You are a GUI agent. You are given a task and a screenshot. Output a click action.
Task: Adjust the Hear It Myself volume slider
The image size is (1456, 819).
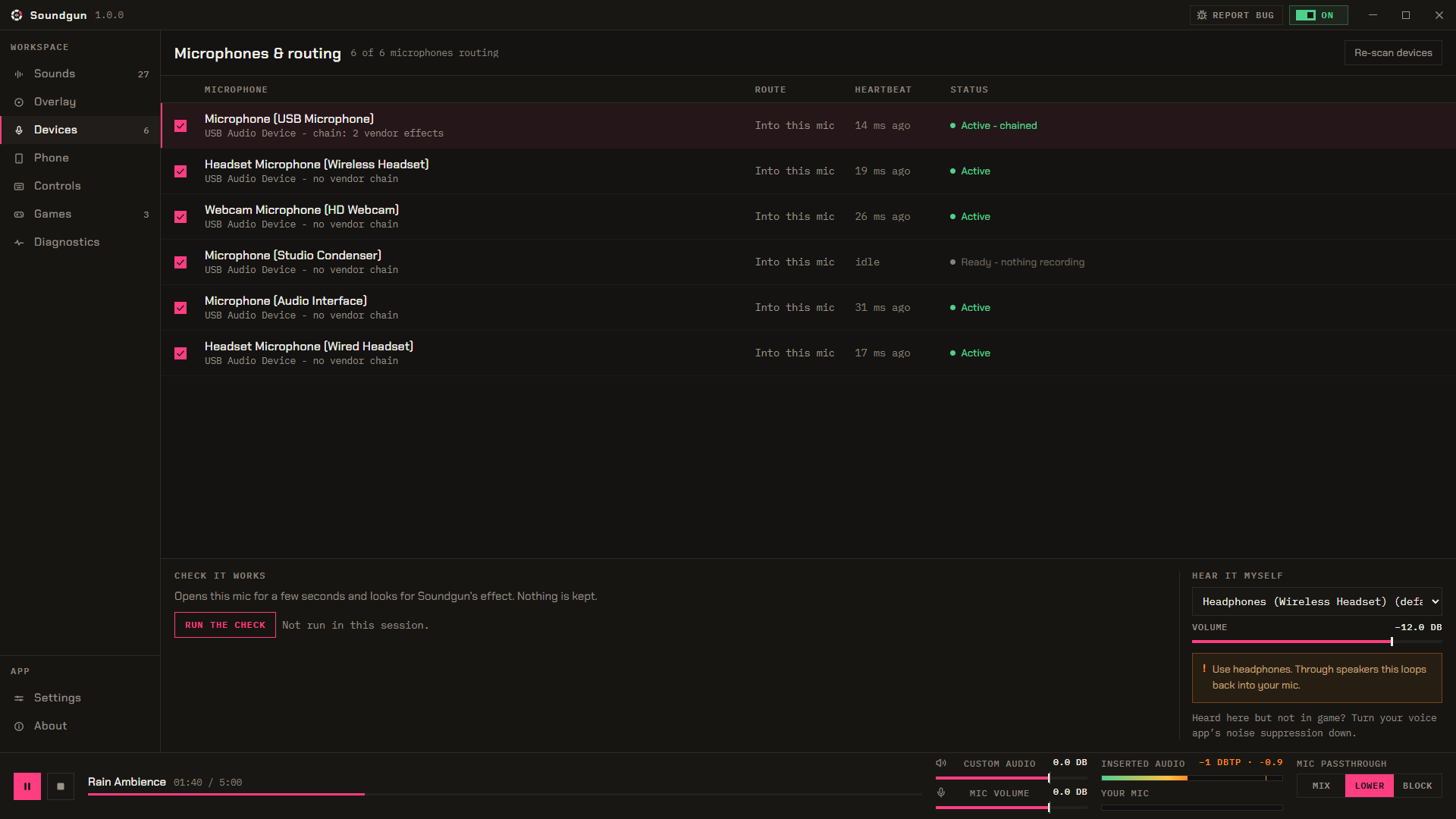1316,642
